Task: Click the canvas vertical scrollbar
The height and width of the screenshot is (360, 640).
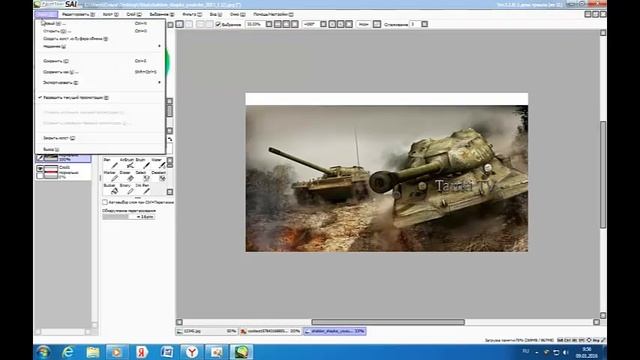Action: [603, 175]
